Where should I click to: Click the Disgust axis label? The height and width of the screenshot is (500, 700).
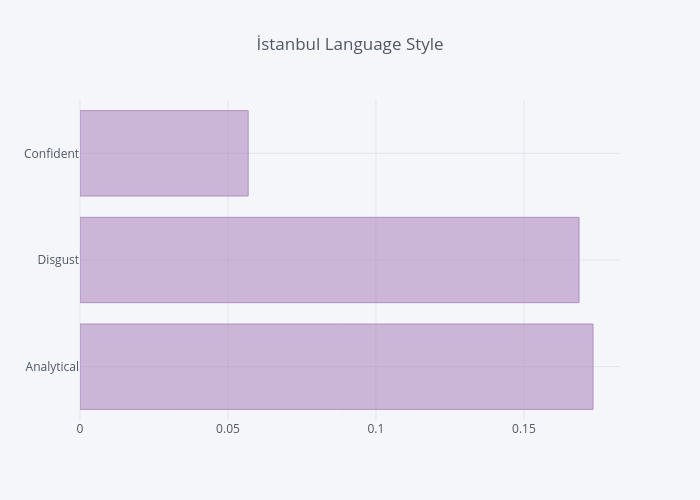[58, 260]
